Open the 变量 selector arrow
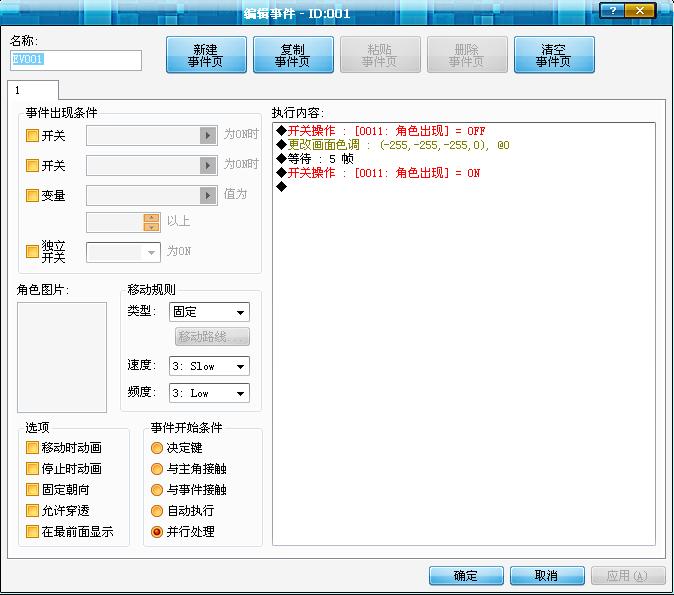 208,196
